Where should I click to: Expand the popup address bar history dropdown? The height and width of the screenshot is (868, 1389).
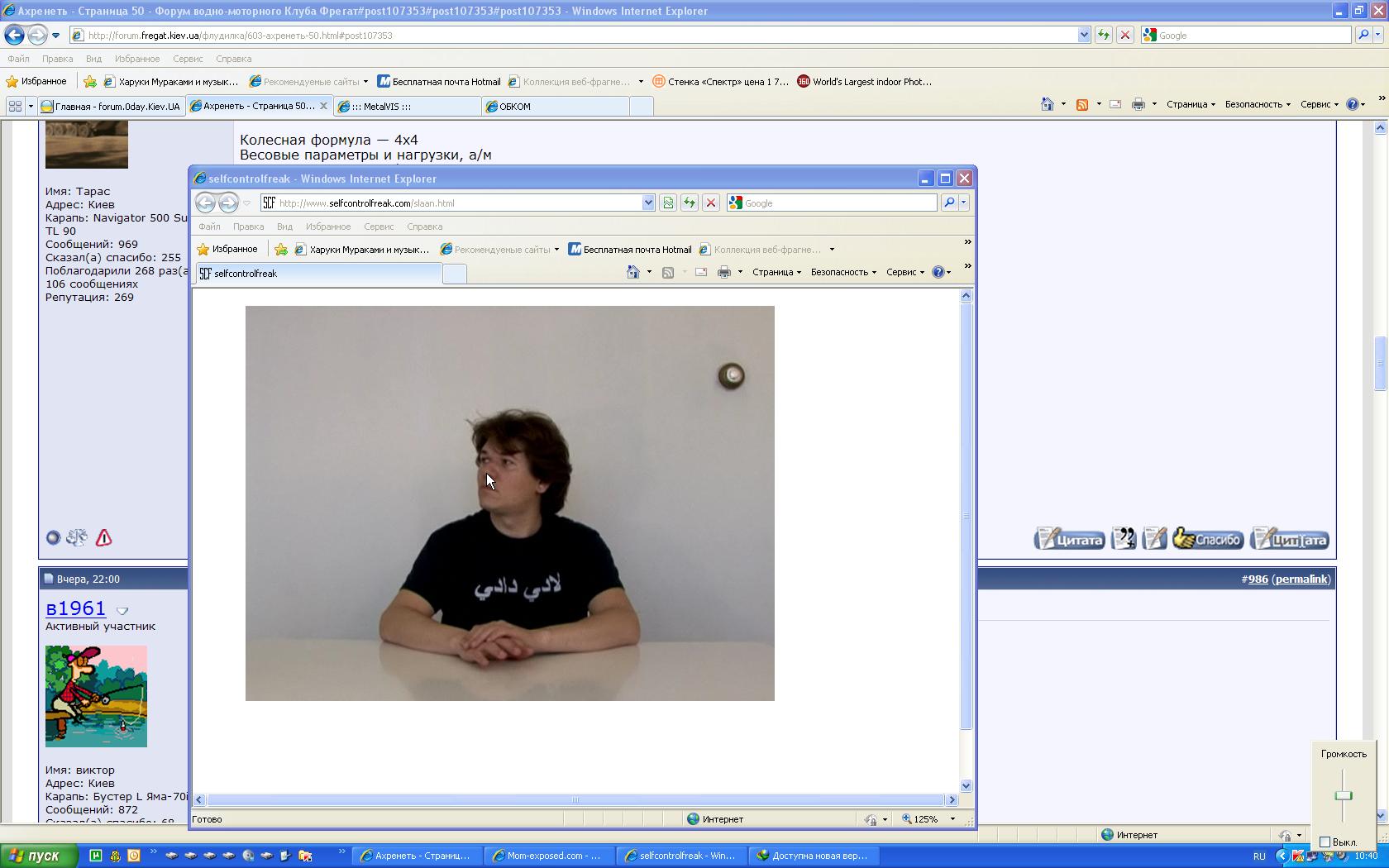(648, 203)
